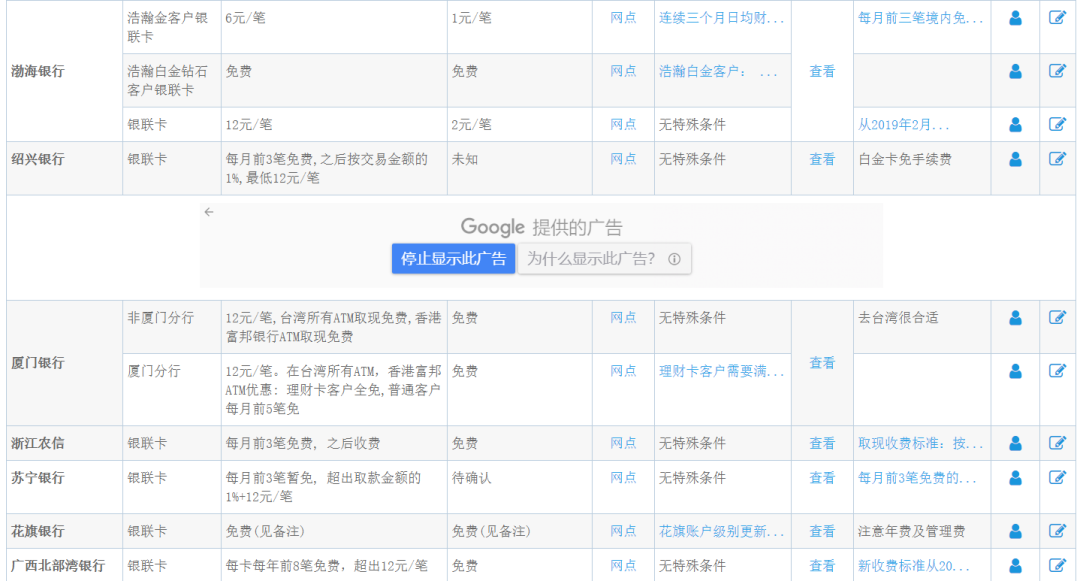Expand condition link 花旗账户级别更新...
The width and height of the screenshot is (1080, 581).
tap(721, 531)
